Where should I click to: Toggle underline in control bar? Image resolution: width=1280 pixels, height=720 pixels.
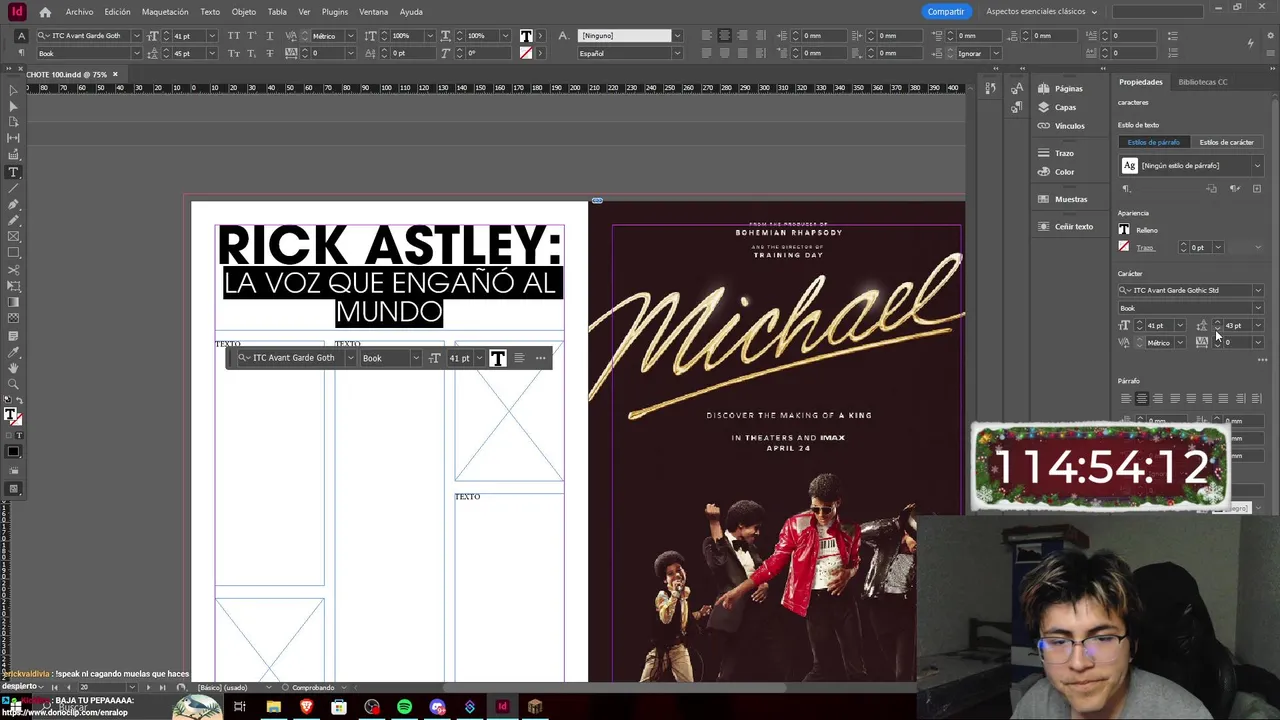(x=269, y=36)
